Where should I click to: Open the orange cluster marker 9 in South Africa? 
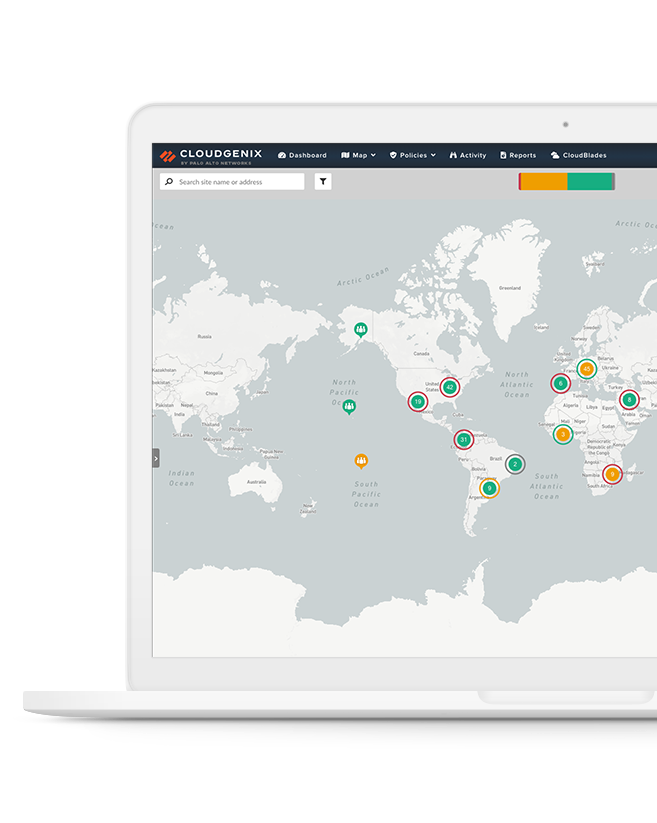tap(612, 474)
